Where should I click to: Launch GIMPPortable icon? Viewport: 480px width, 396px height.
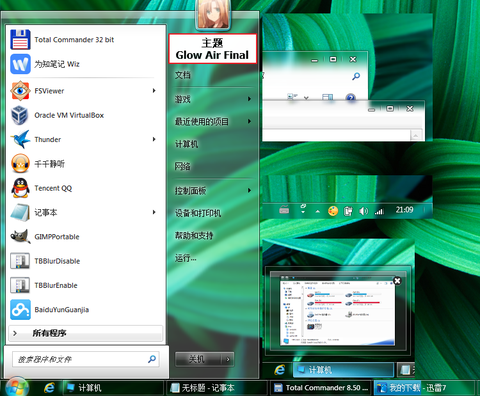[20, 237]
